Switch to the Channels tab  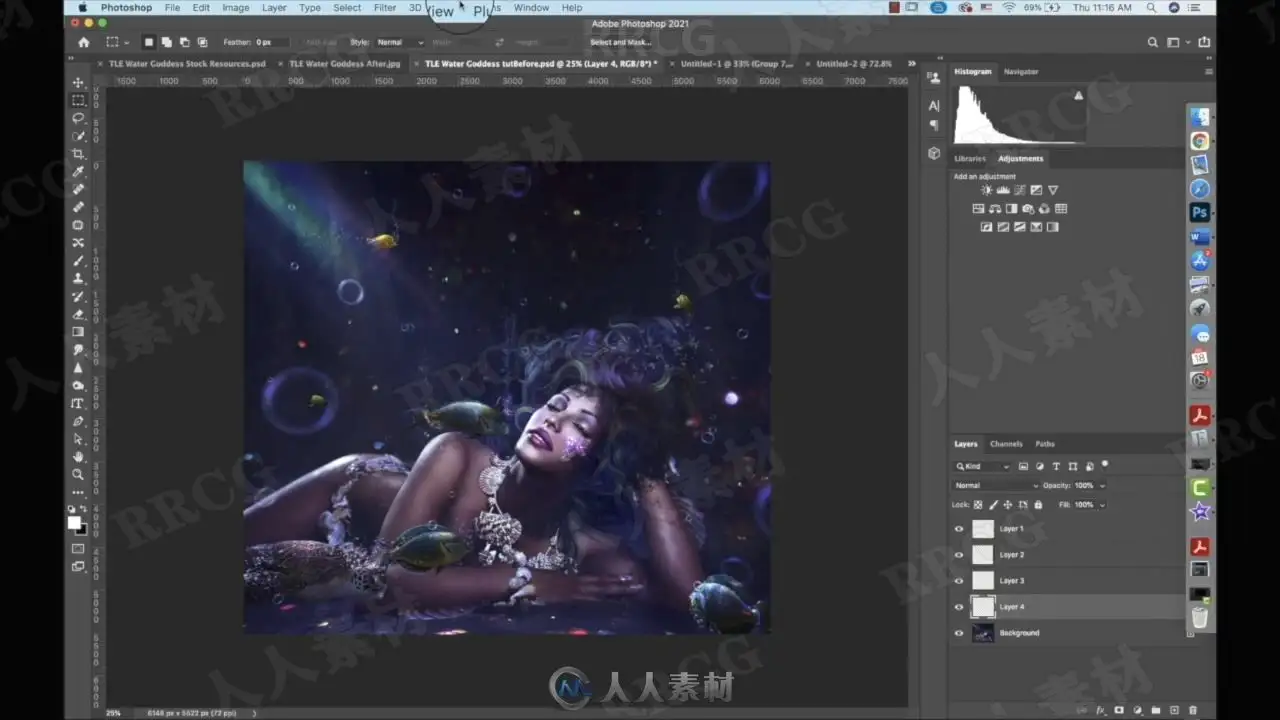1006,444
